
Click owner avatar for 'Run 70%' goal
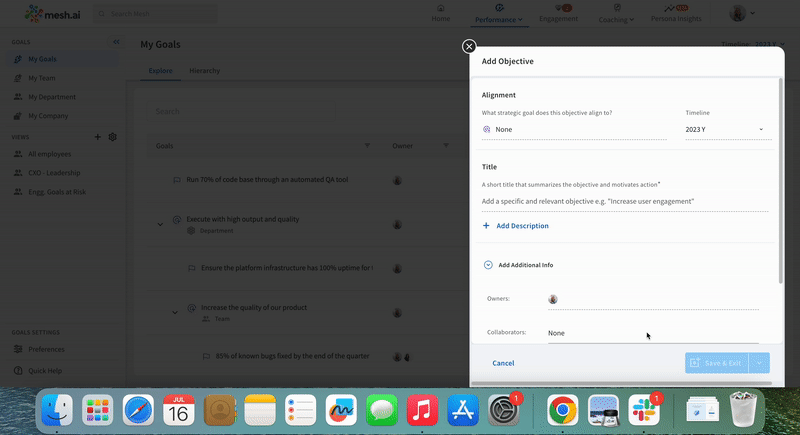click(x=397, y=181)
